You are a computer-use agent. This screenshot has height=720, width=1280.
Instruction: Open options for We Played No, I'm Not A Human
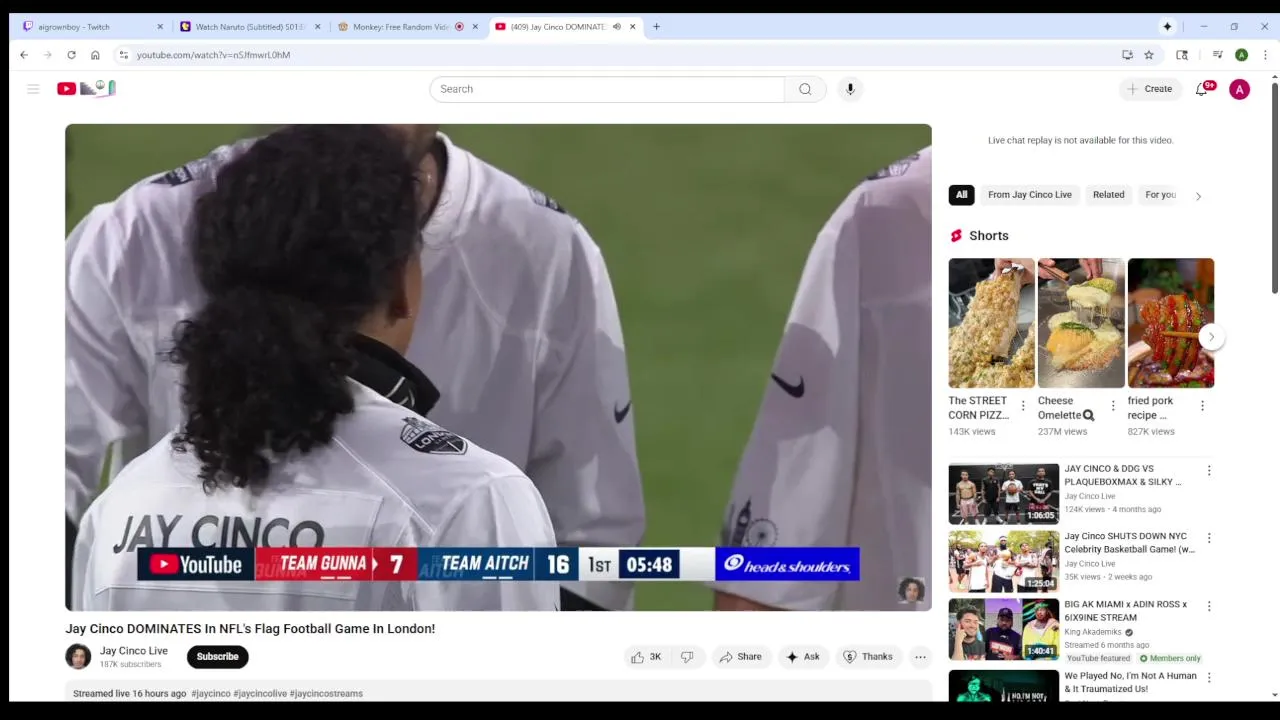click(x=1209, y=677)
